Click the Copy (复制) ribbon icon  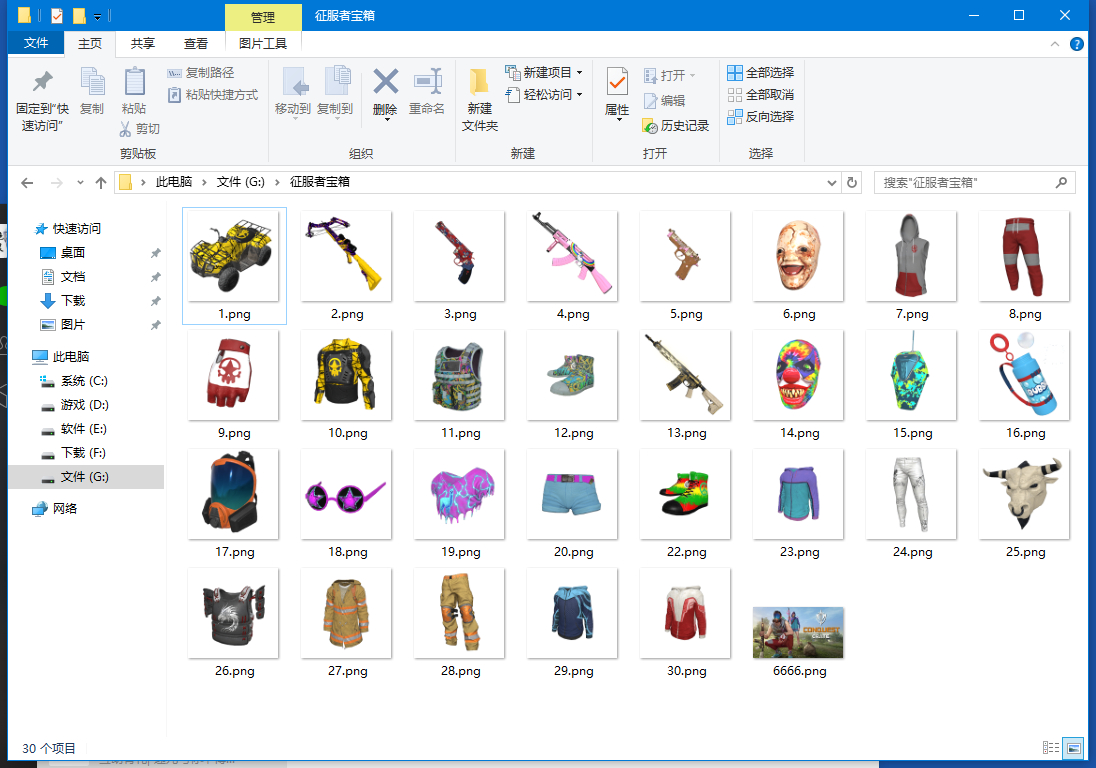(92, 82)
